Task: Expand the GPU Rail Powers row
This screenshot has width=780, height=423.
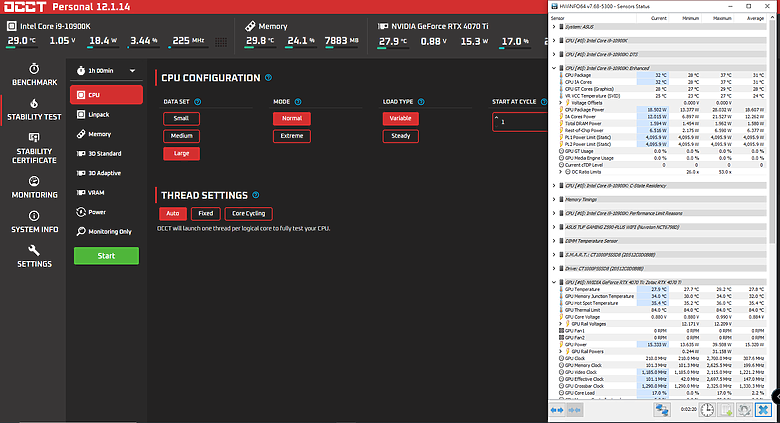Action: point(561,351)
